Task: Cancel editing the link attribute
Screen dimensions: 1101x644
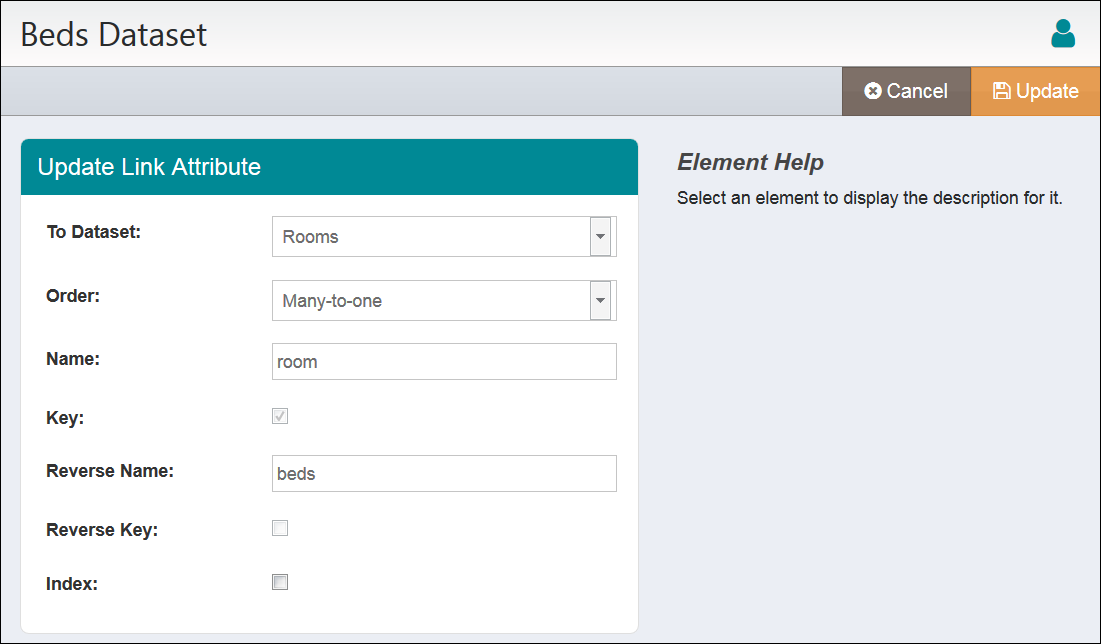Action: click(905, 90)
